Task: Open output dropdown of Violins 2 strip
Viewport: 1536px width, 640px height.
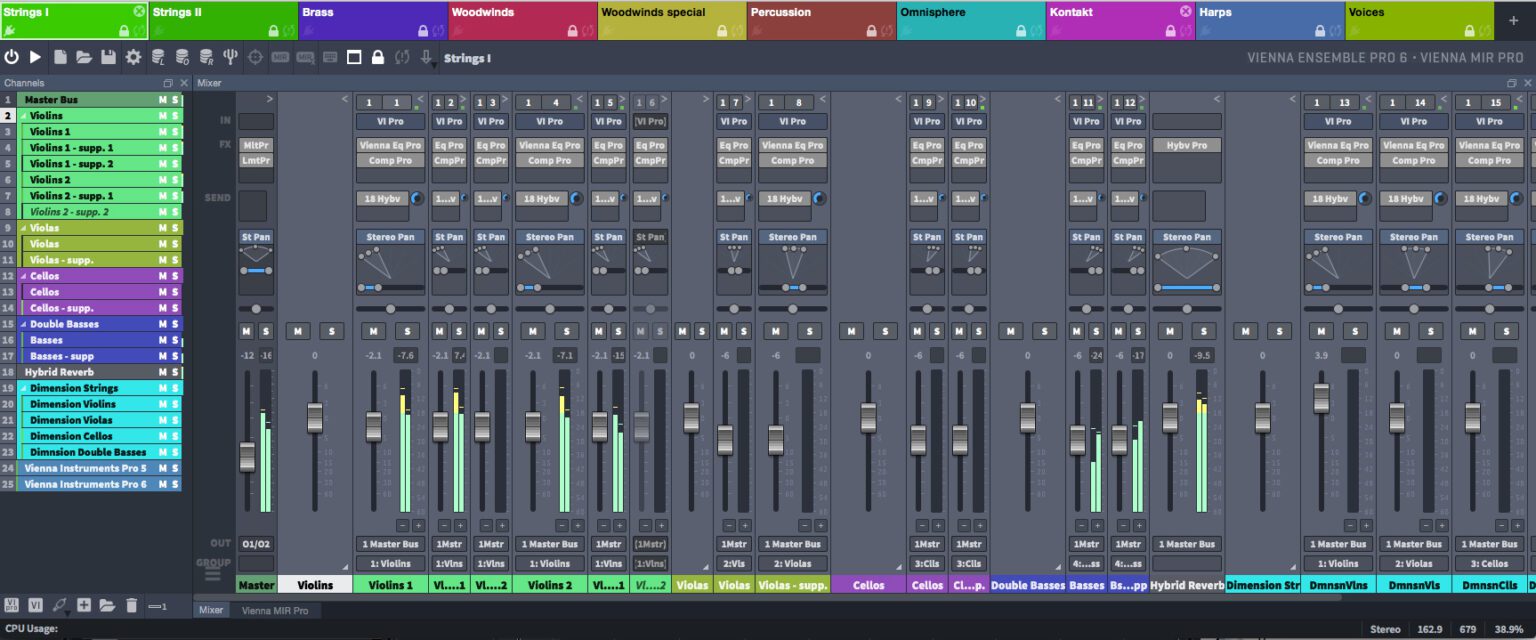Action: pos(549,544)
